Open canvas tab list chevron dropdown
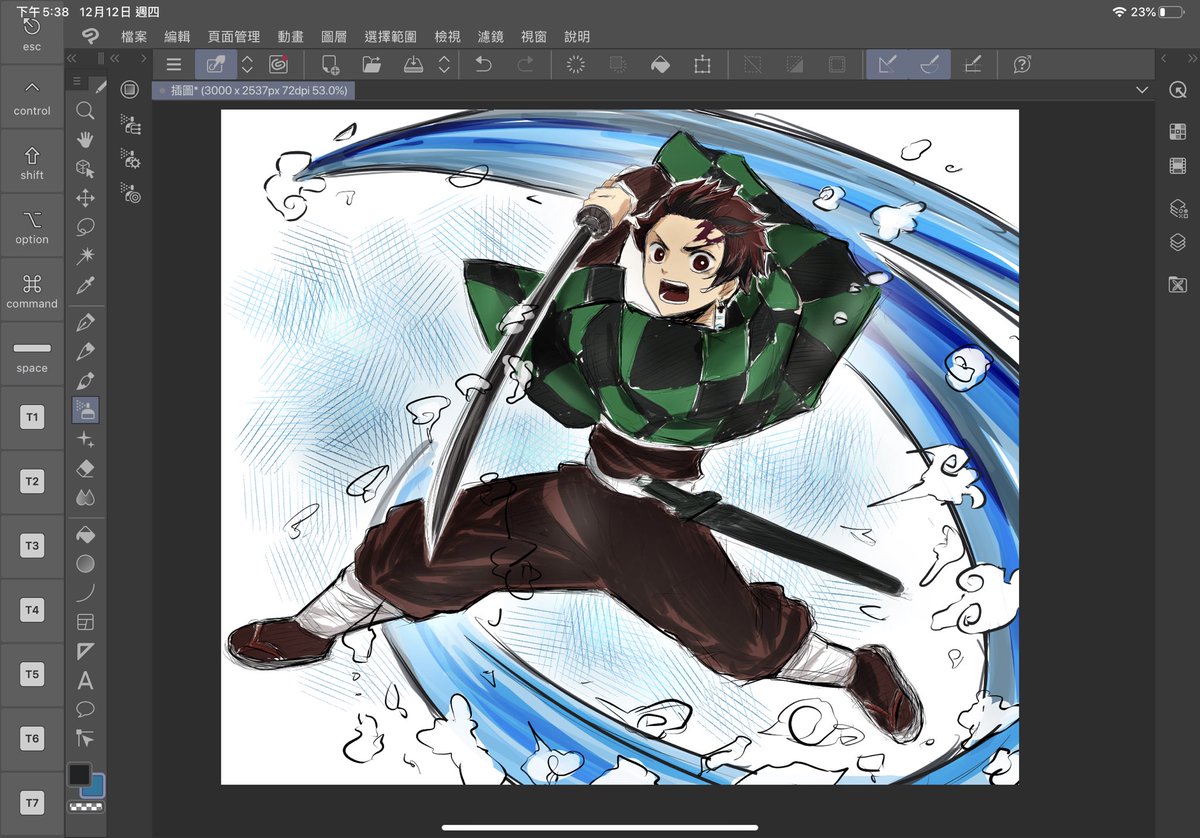Screen dimensions: 1200x838 click(1143, 90)
